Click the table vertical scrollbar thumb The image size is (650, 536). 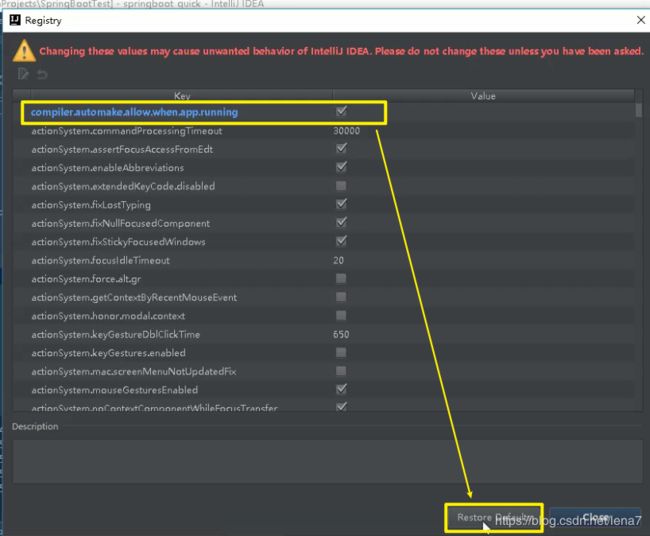639,110
